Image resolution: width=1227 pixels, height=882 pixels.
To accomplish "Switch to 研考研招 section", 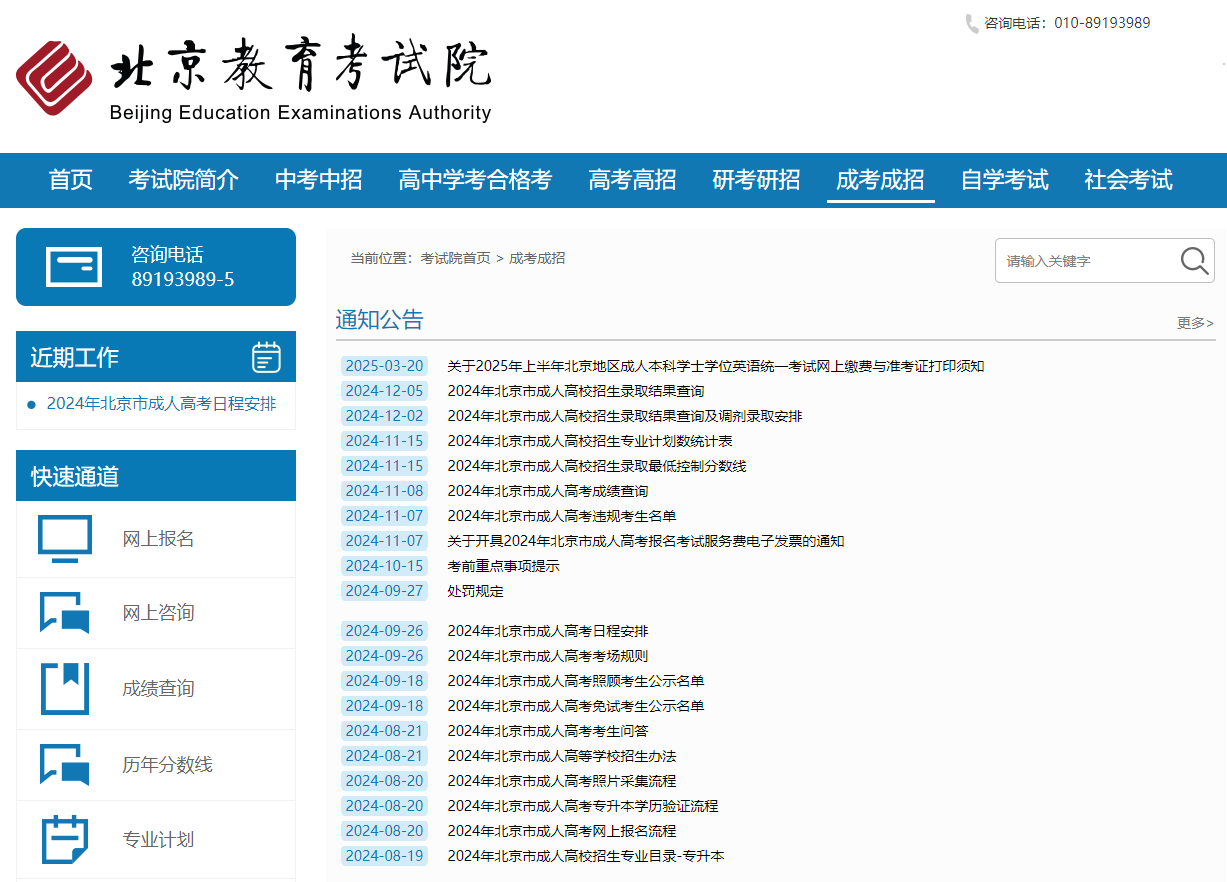I will coord(756,180).
